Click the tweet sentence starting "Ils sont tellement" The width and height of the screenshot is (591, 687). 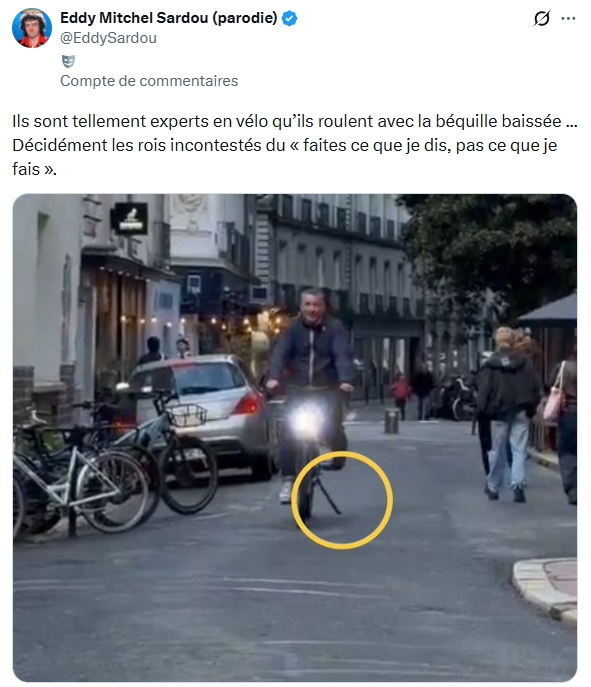pos(294,121)
